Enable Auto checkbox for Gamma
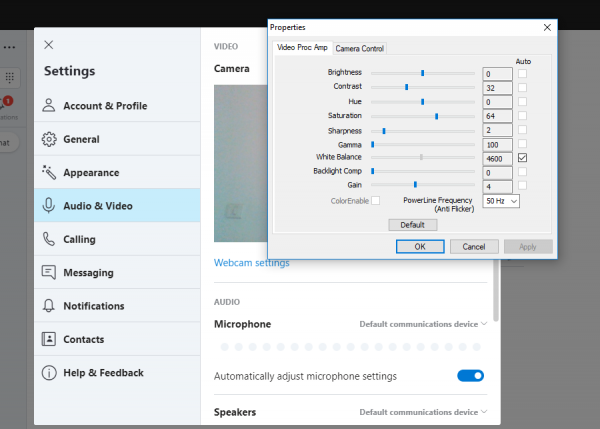This screenshot has height=429, width=600. point(522,144)
